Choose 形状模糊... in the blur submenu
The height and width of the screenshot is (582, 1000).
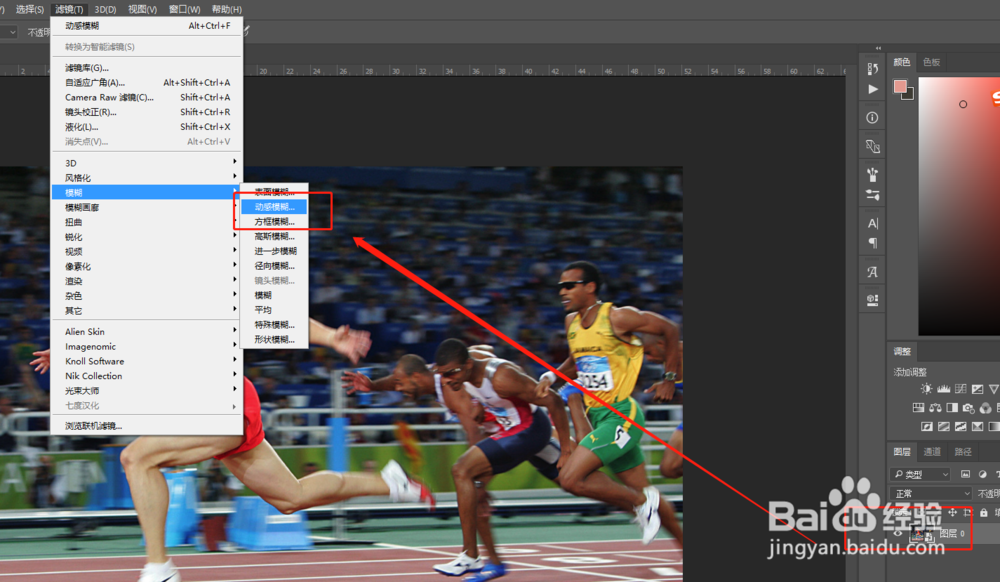point(274,339)
